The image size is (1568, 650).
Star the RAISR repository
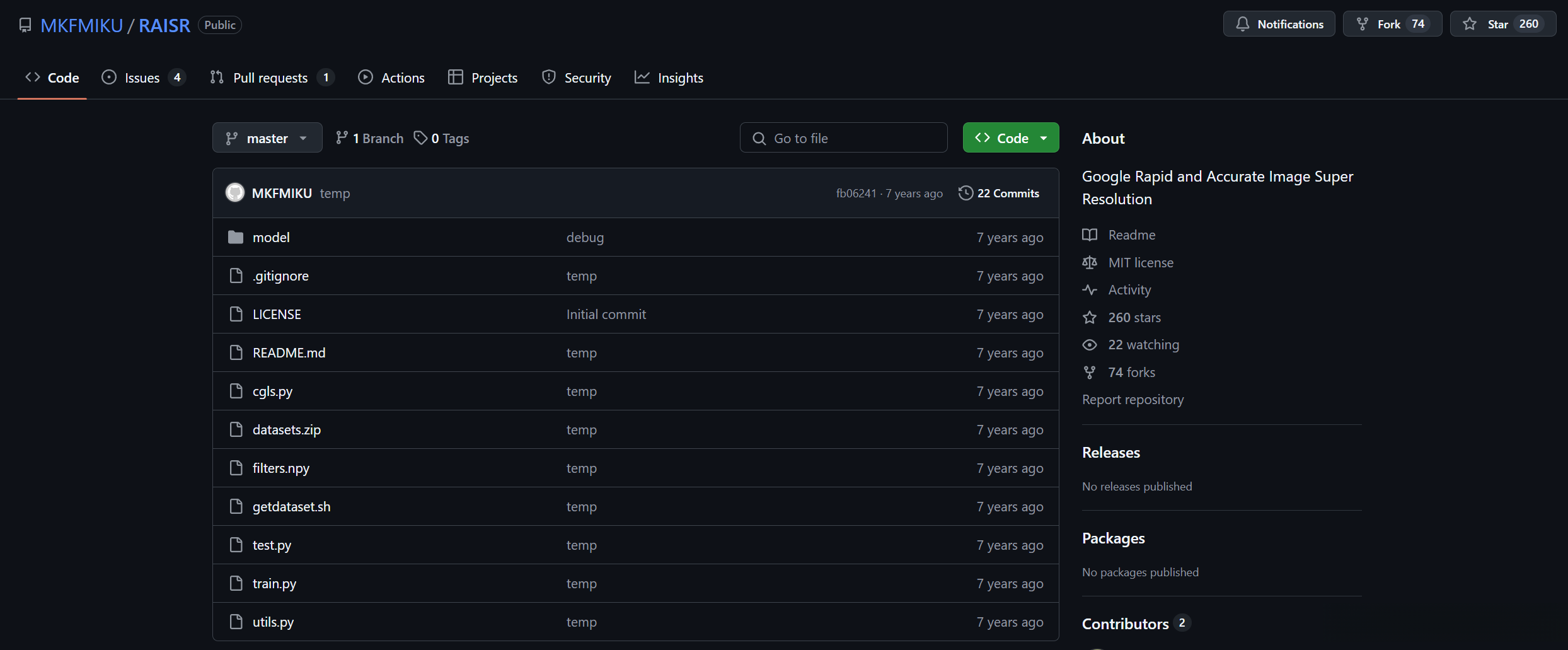[x=1502, y=24]
